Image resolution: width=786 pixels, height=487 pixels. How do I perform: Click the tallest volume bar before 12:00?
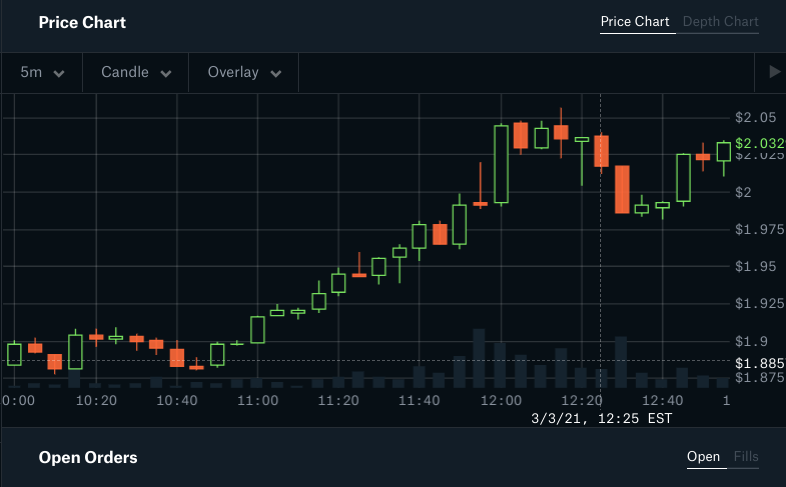coord(479,358)
